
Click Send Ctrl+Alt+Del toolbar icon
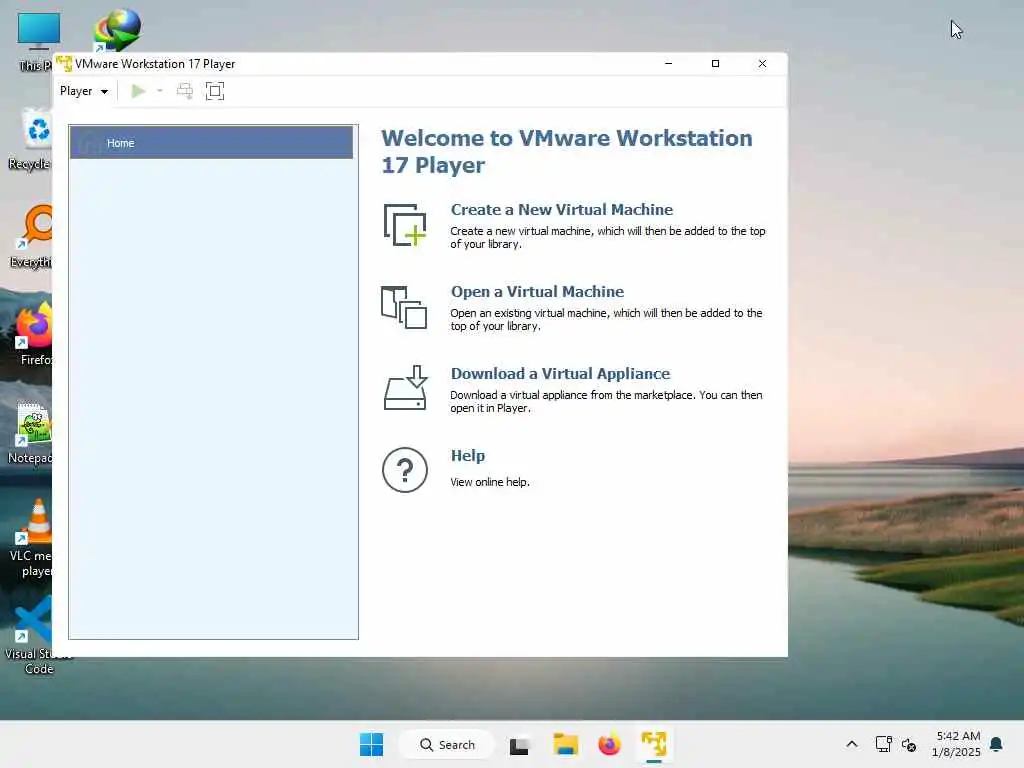coord(185,91)
